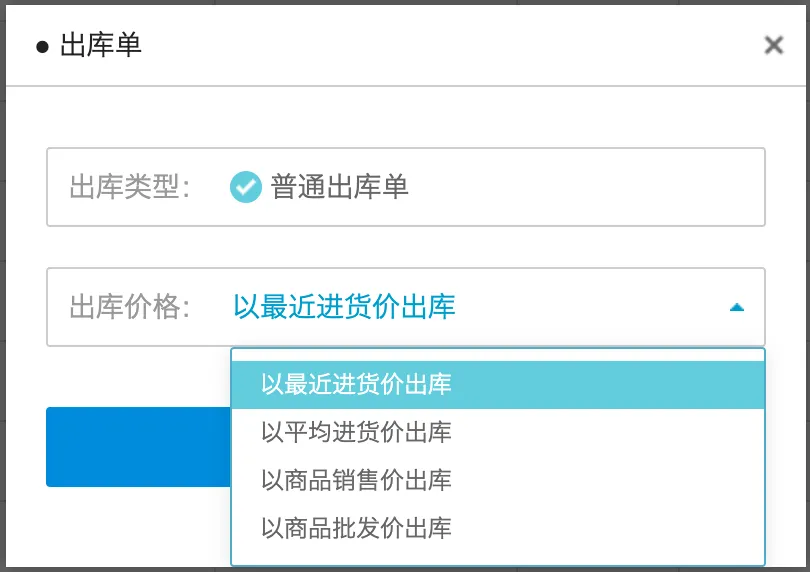Choose 以商品批发价出库 from dropdown list
This screenshot has width=810, height=572.
coord(356,527)
